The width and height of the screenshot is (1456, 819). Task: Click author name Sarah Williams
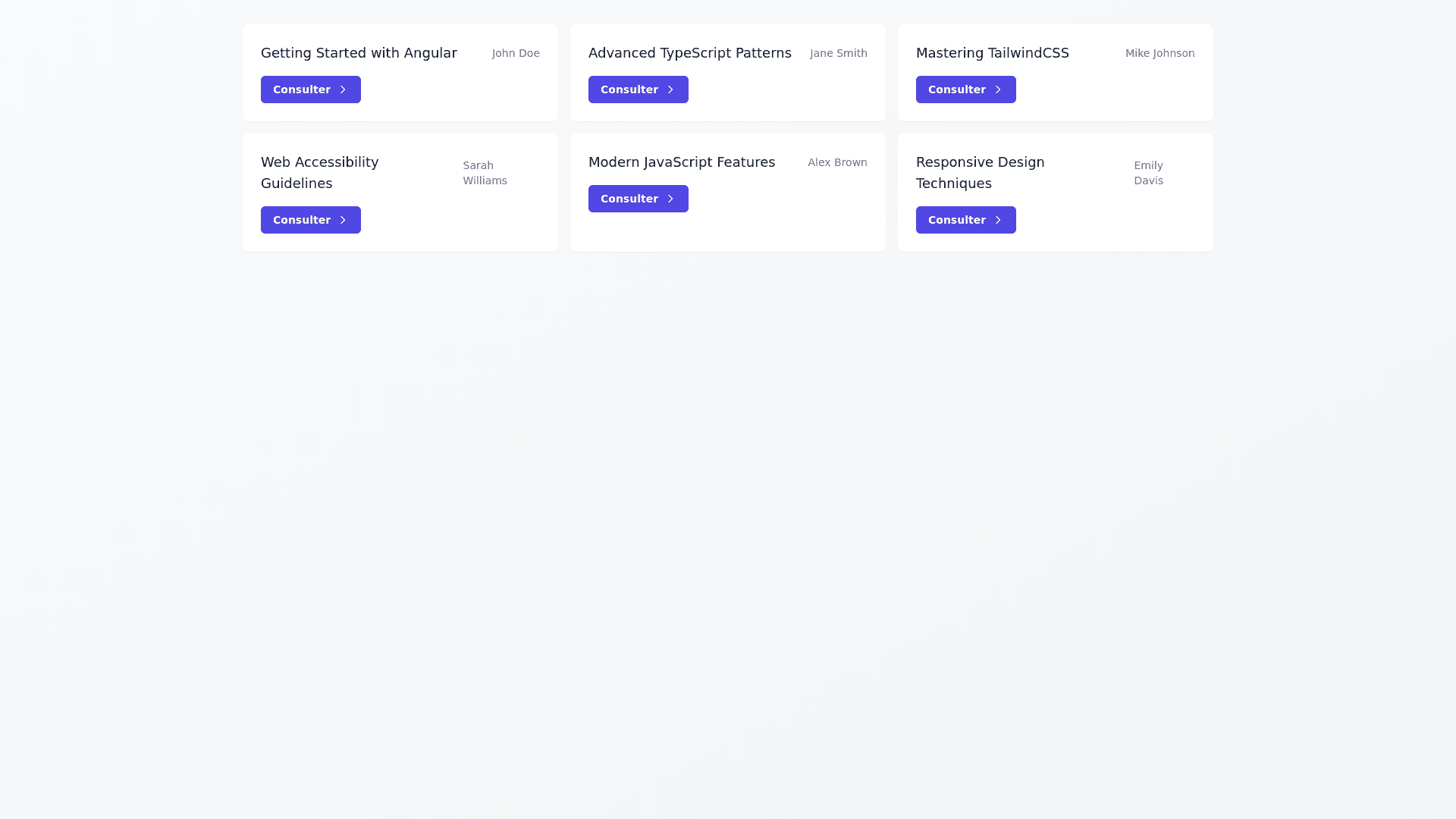click(x=485, y=173)
